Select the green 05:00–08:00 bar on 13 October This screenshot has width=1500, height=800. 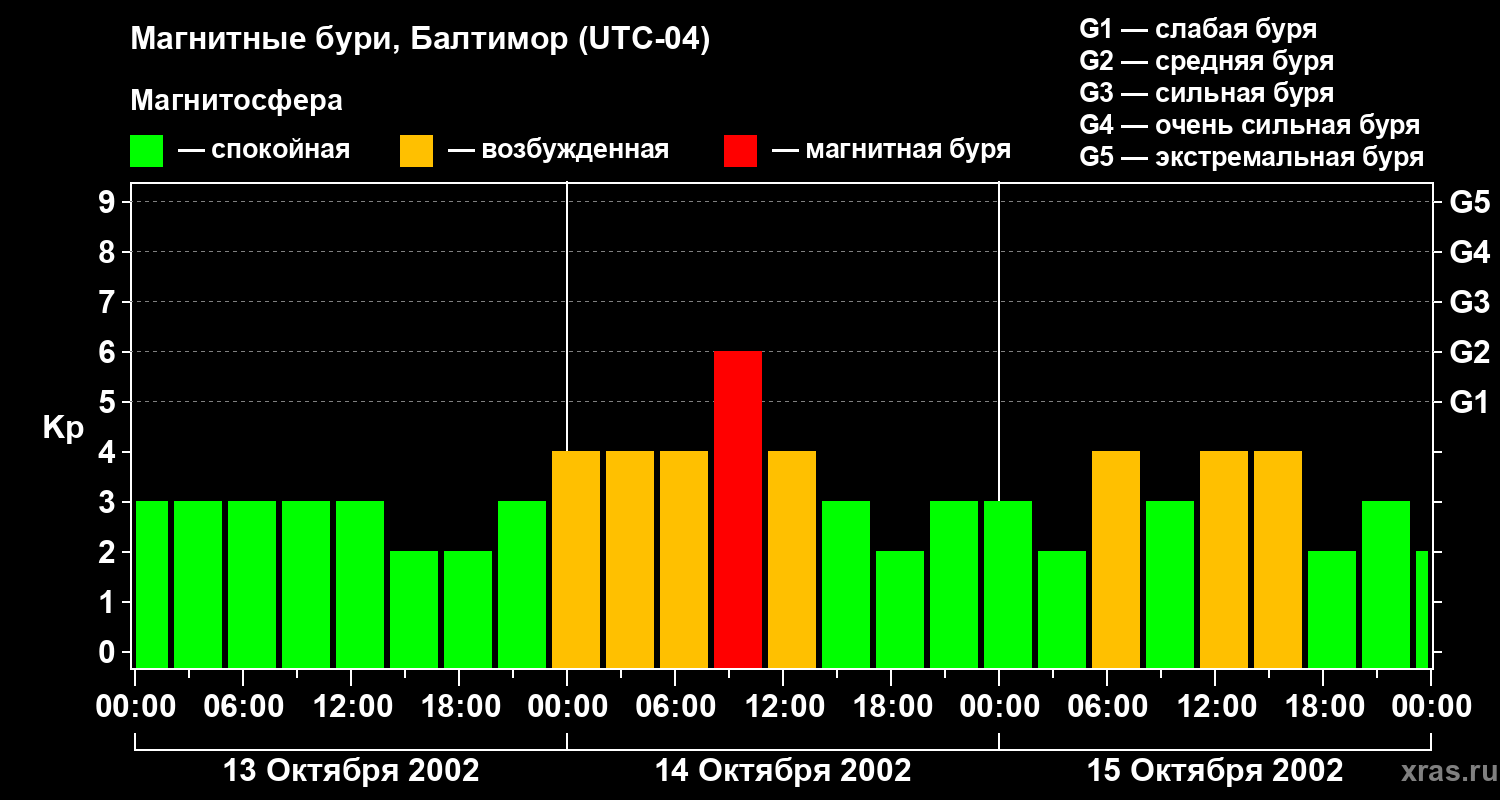[x=252, y=585]
